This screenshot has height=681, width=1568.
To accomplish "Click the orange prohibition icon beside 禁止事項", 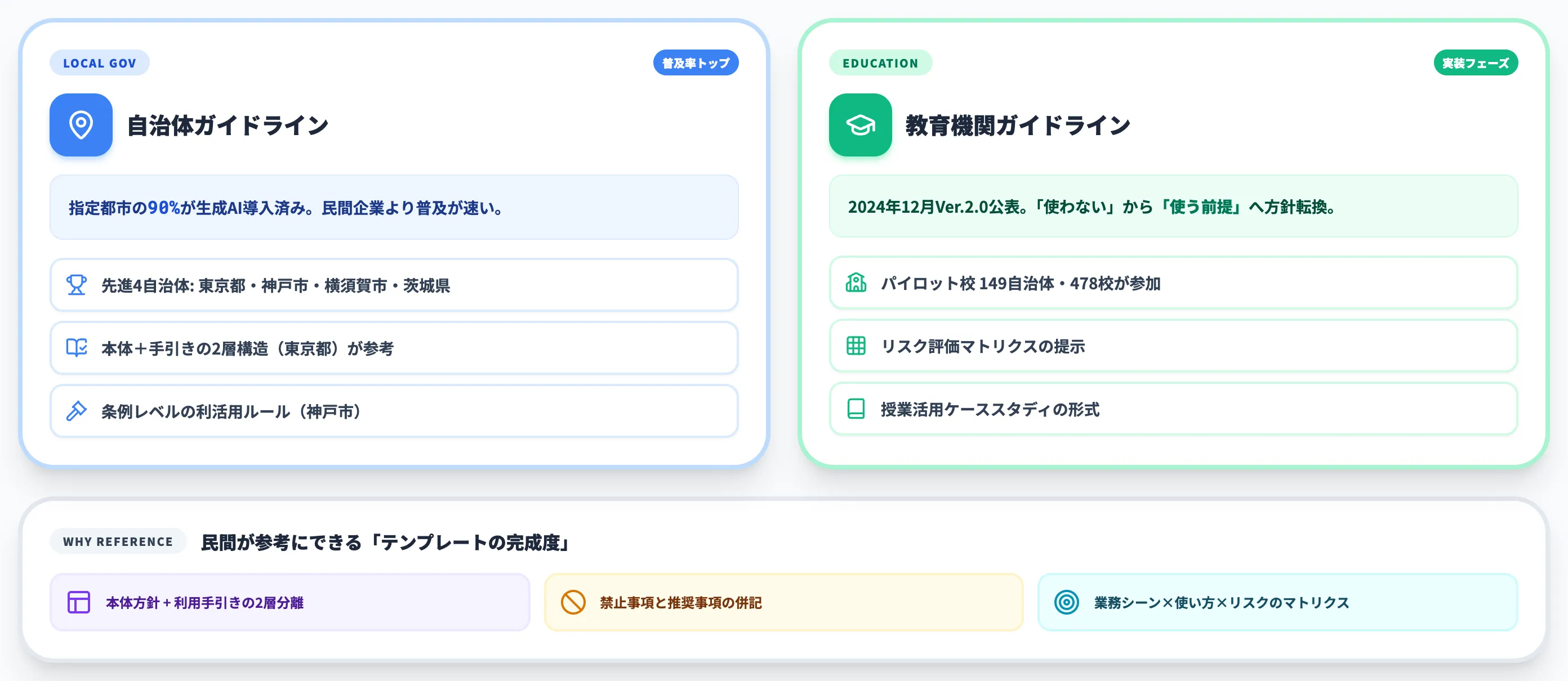I will pyautogui.click(x=573, y=602).
